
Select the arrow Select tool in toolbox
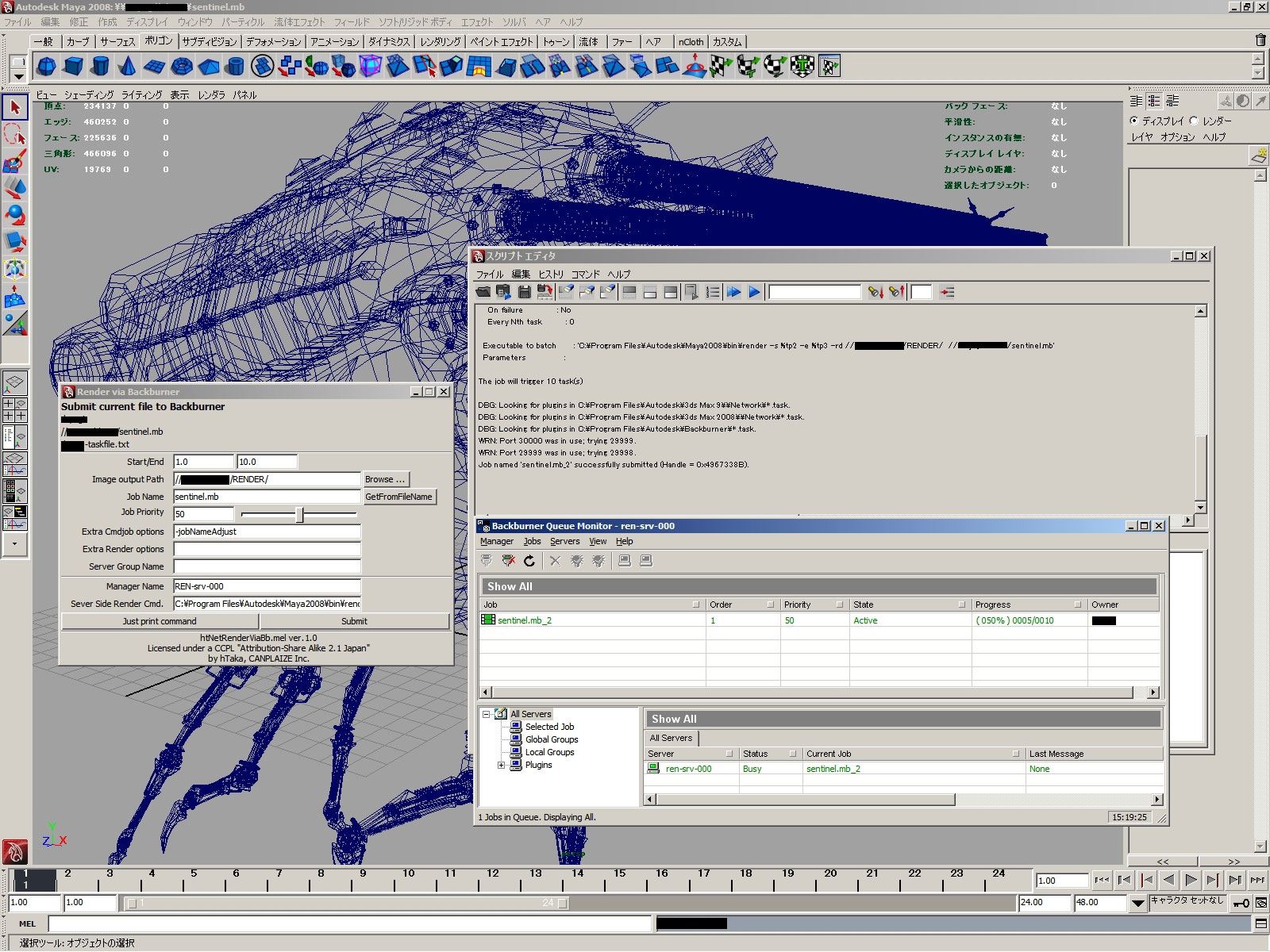(x=15, y=107)
